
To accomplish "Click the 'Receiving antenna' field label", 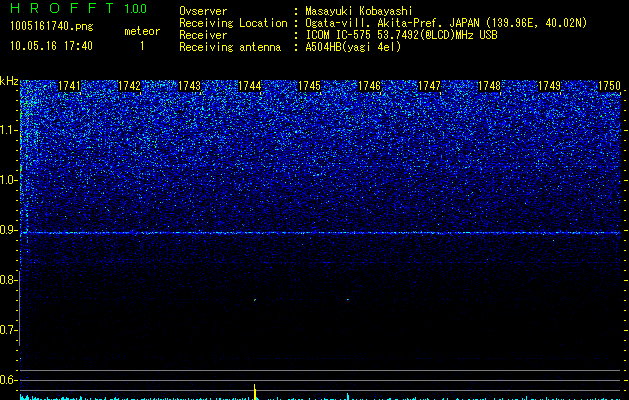I will (230, 47).
